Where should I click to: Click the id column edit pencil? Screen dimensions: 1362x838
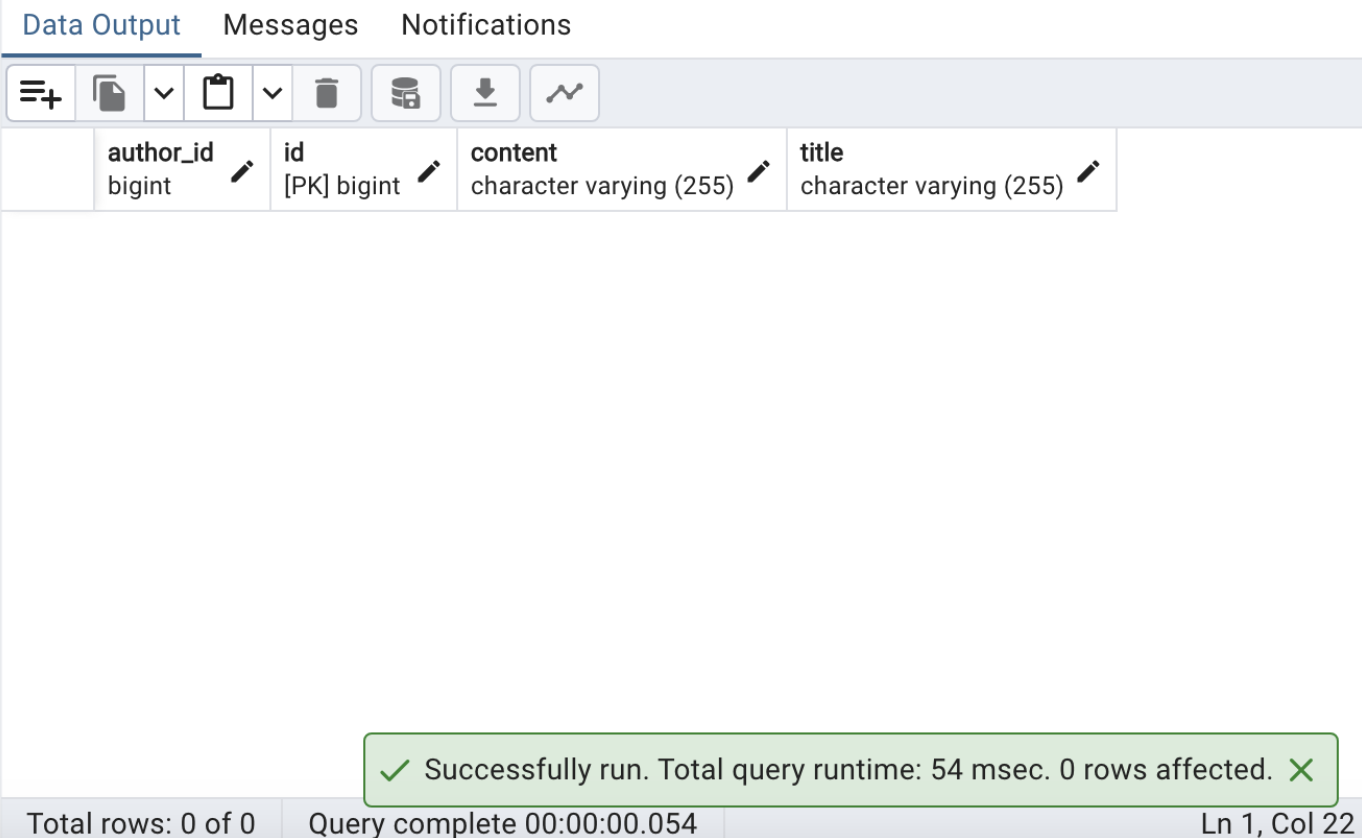429,171
